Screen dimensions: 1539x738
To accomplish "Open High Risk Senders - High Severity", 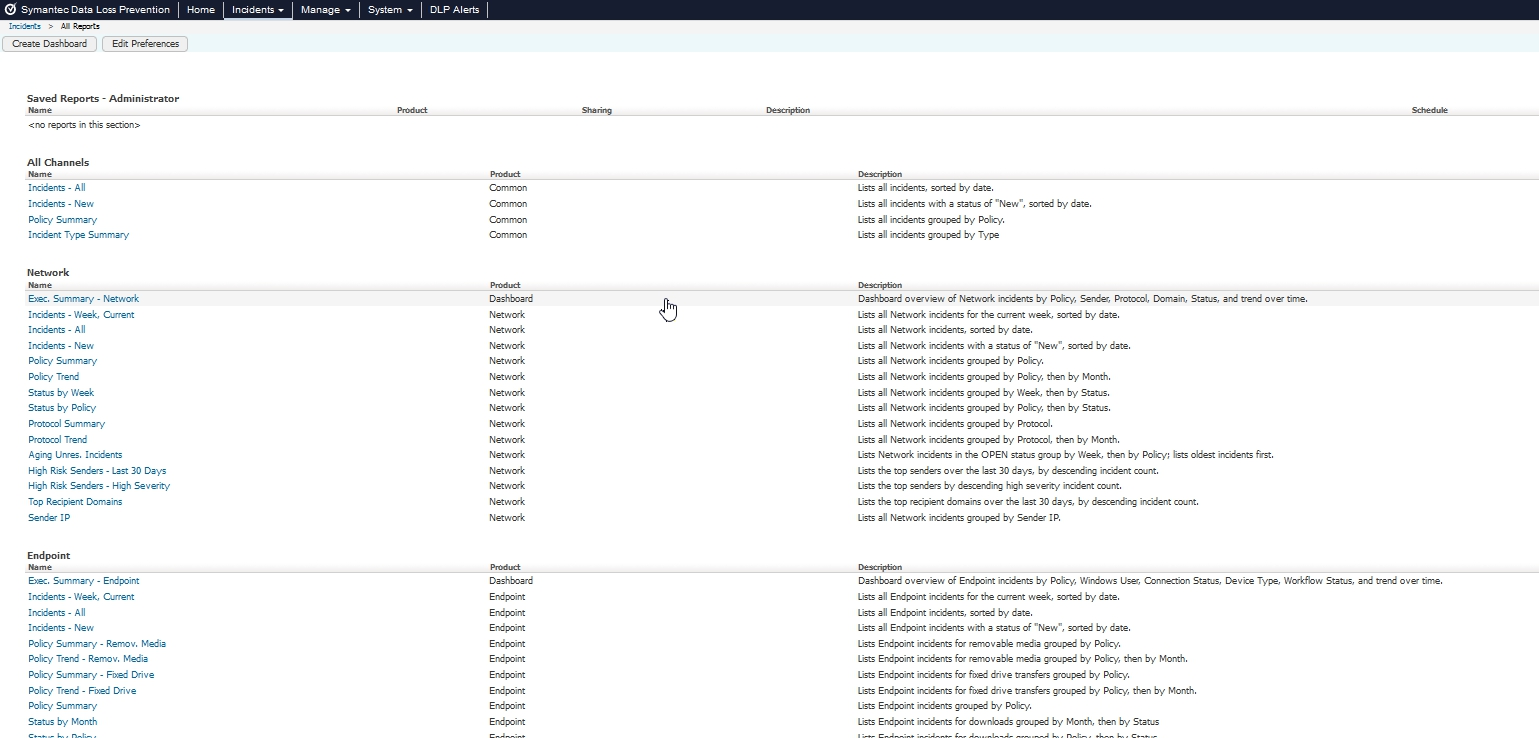I will pos(99,486).
